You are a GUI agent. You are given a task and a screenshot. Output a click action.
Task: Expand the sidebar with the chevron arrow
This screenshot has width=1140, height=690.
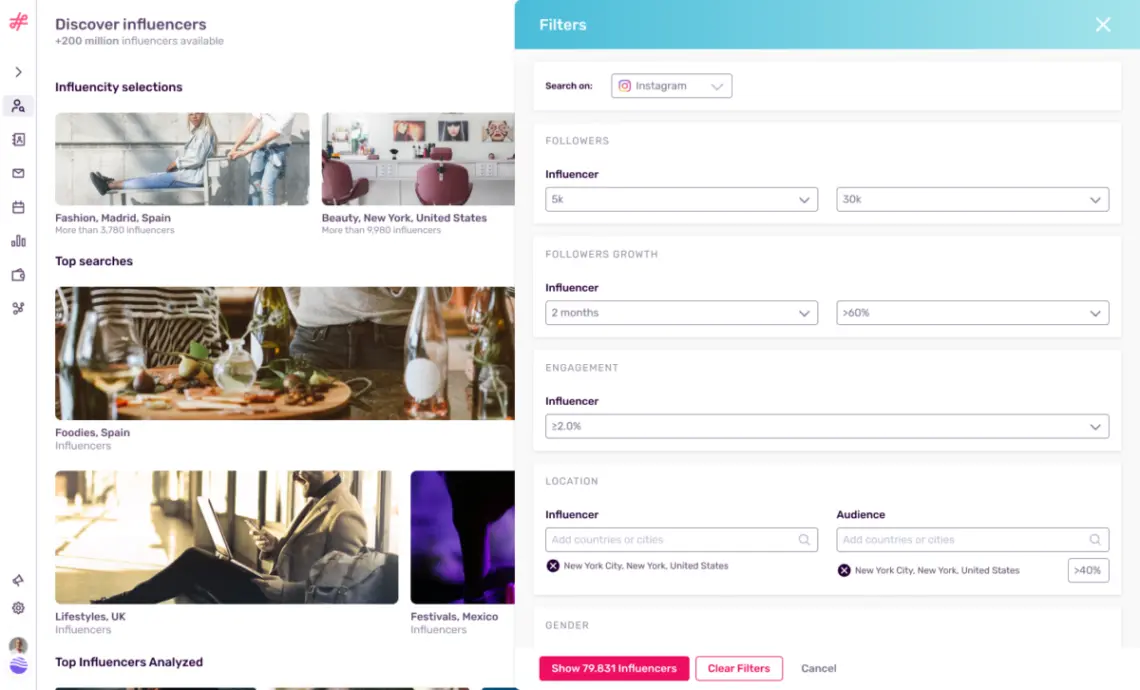pyautogui.click(x=18, y=71)
